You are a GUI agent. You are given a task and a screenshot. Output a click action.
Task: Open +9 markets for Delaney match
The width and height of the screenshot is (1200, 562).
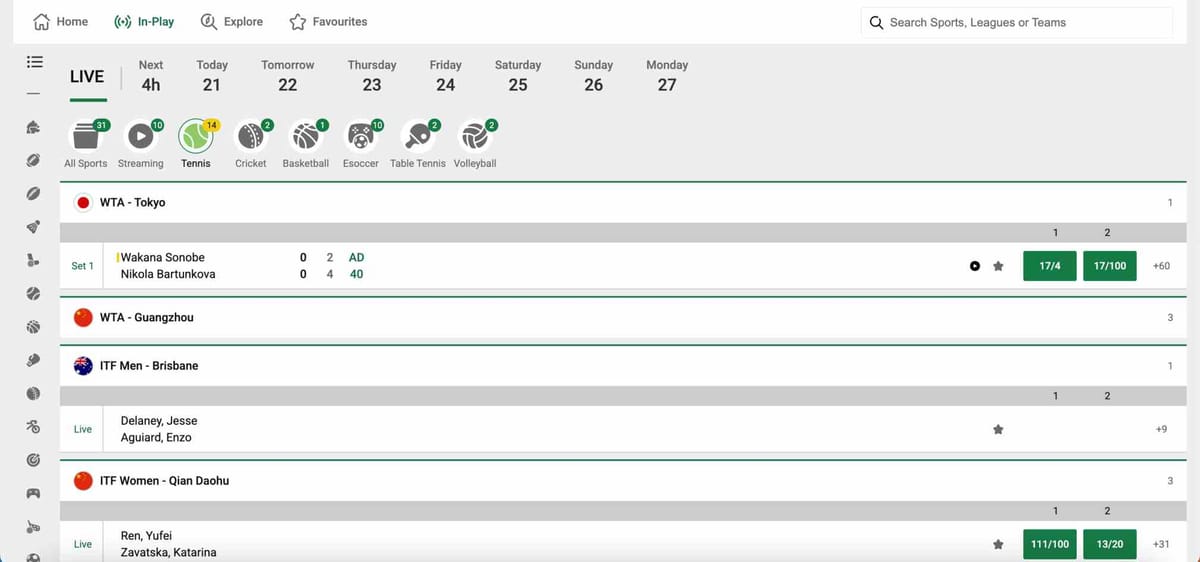[x=1161, y=429]
